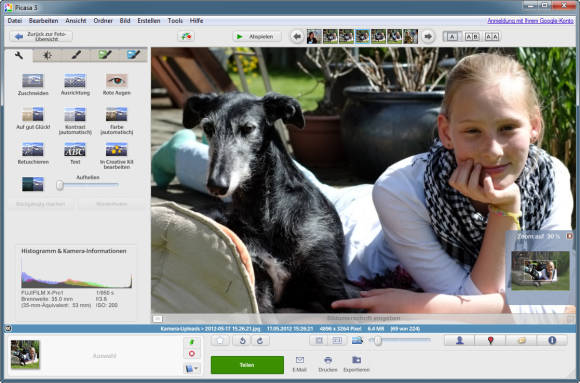Toggle the A A same-image comparison view
Viewport: 580px width, 383px height.
coord(492,37)
